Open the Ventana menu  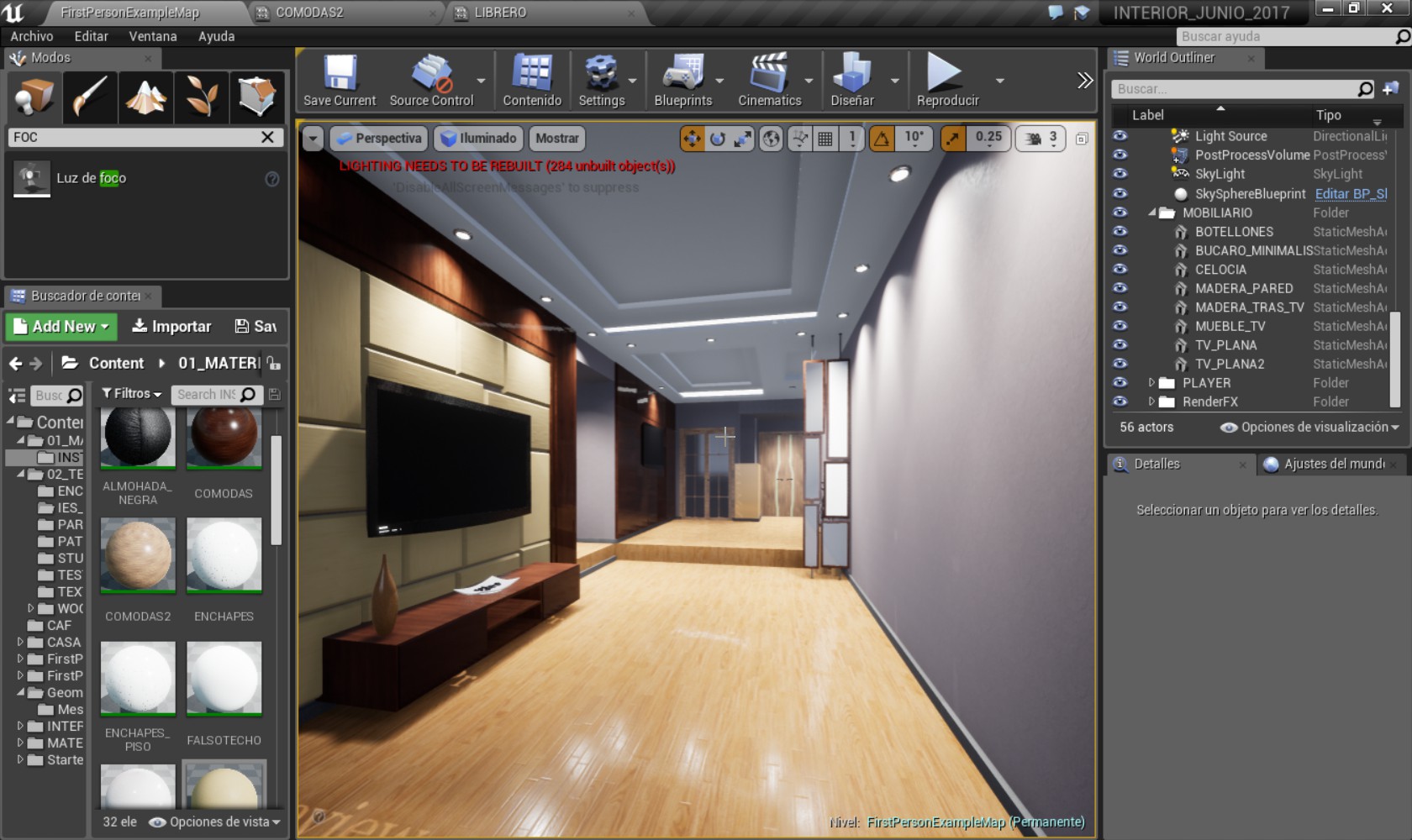[x=152, y=36]
